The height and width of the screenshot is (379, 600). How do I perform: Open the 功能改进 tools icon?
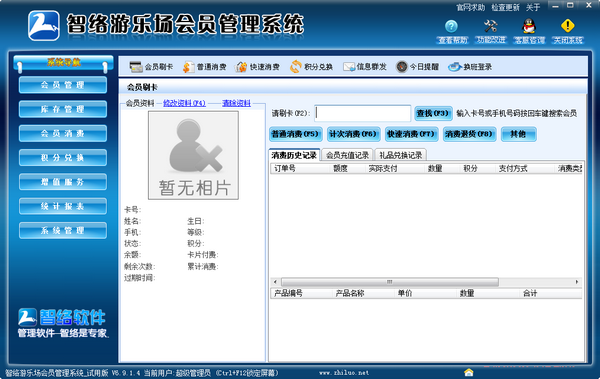coord(490,26)
